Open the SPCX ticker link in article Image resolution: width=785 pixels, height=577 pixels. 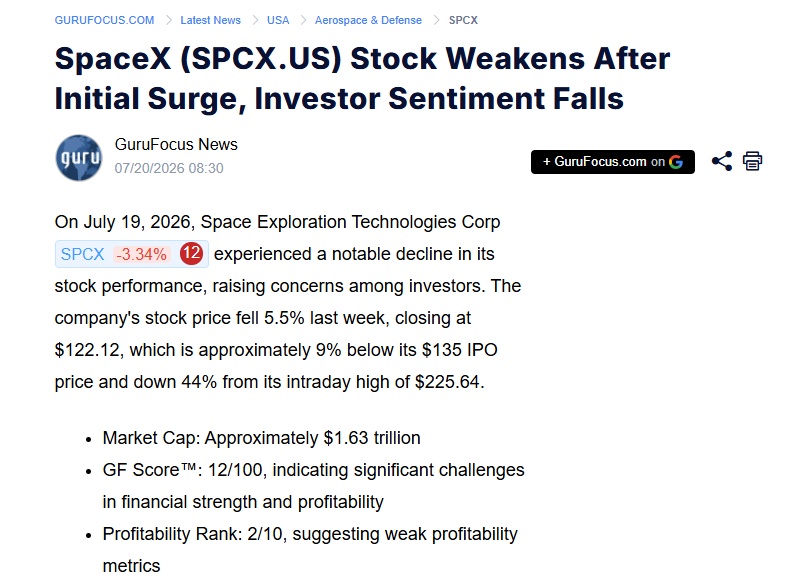[x=83, y=254]
